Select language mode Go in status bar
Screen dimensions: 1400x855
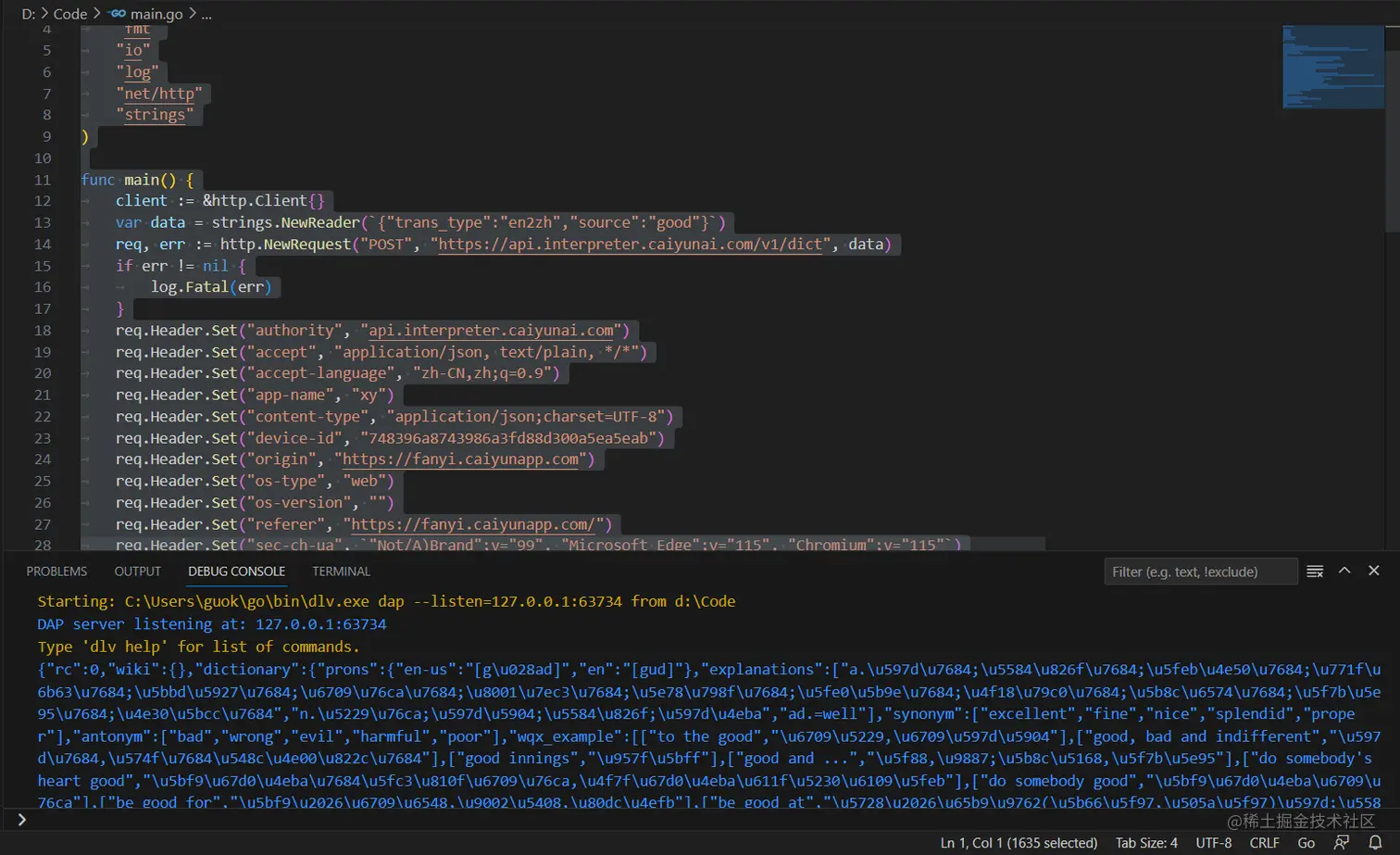click(x=1306, y=843)
